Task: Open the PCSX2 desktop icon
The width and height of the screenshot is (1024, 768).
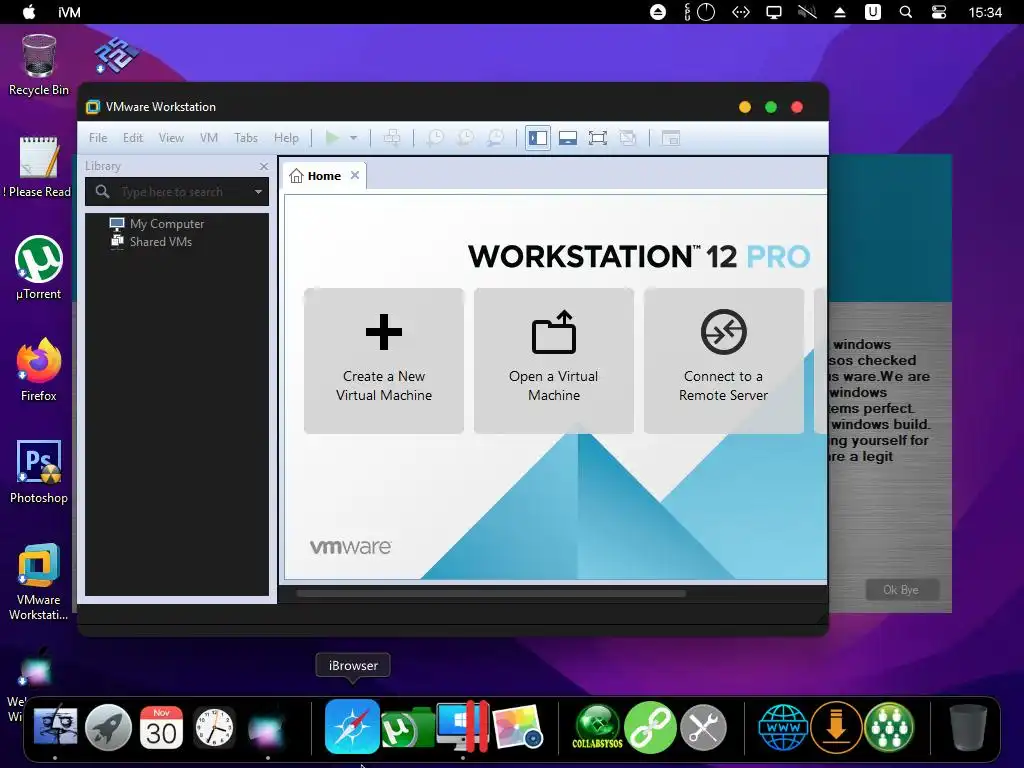Action: (x=116, y=56)
